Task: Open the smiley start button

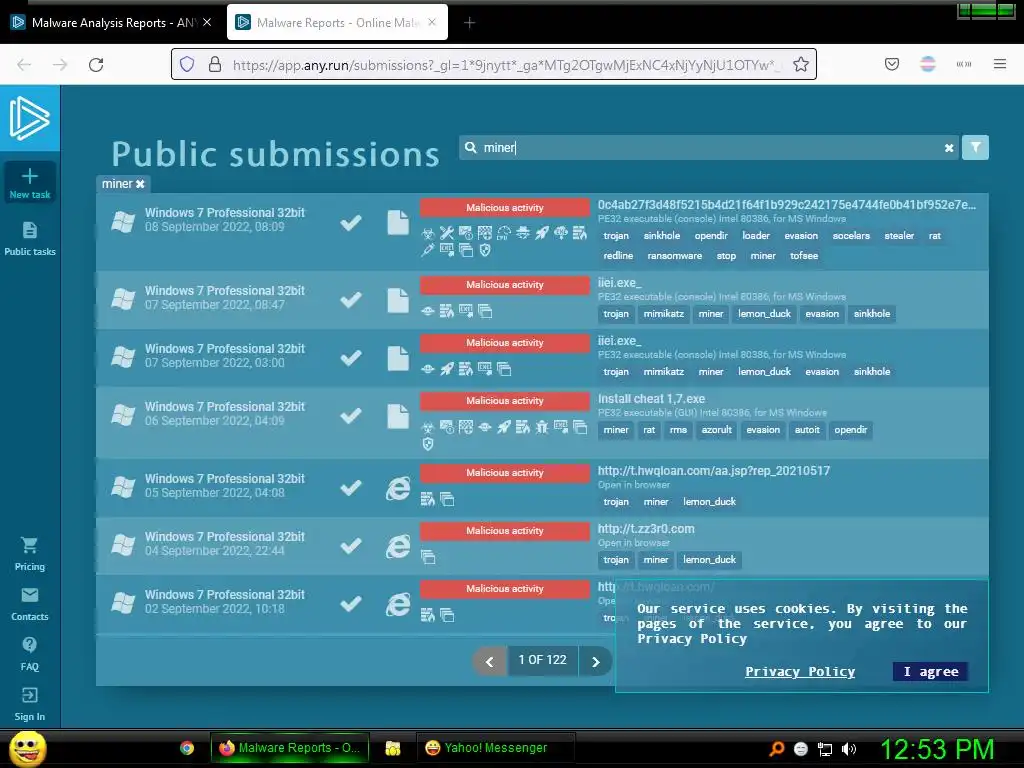Action: [x=27, y=748]
